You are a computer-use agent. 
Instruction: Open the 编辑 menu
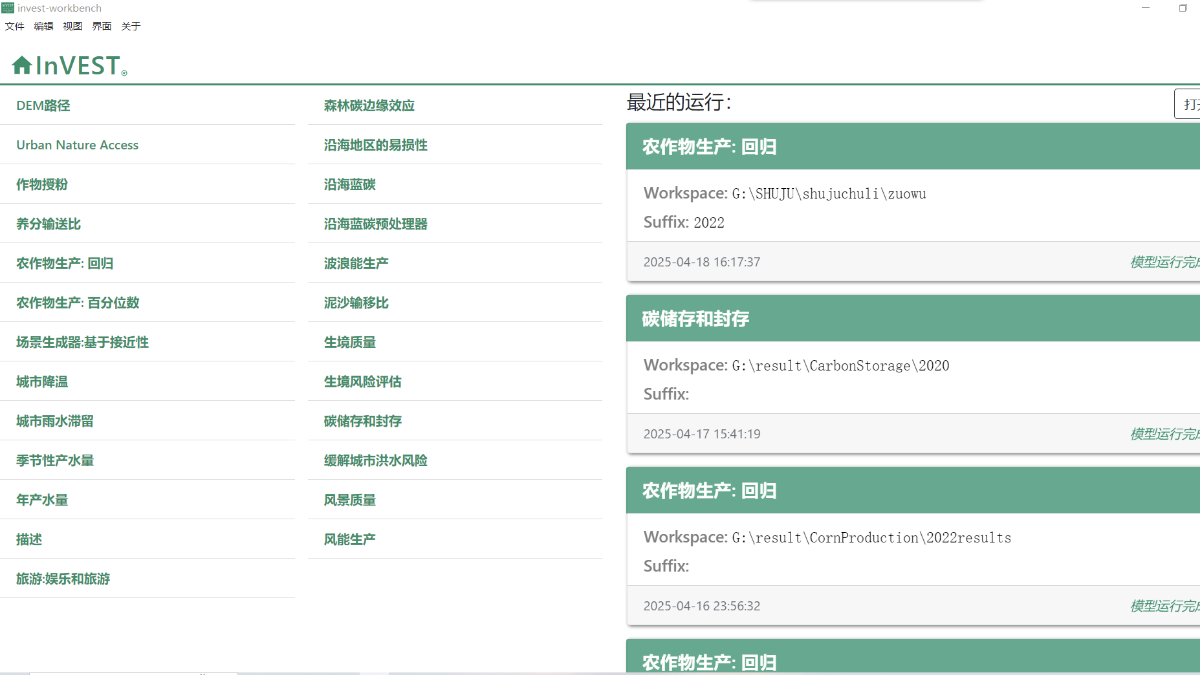coord(43,27)
